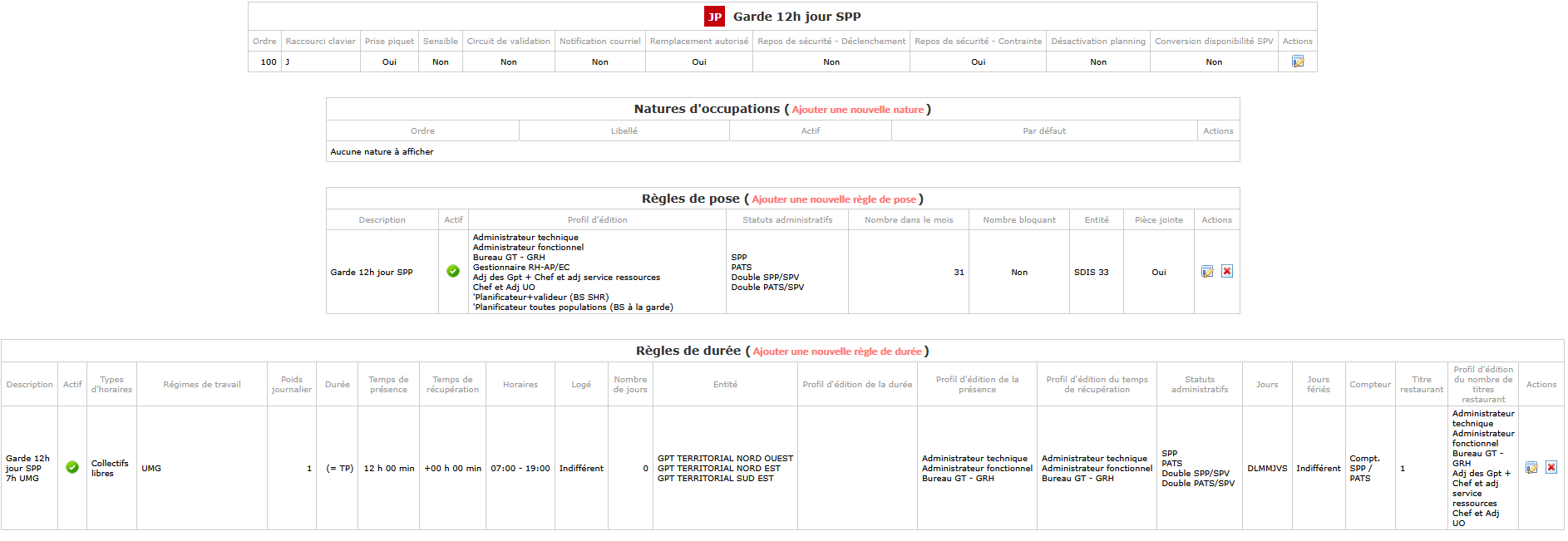The height and width of the screenshot is (541, 1568).
Task: Edit the Garde 12h jour SPP 7h UMG duration rule
Action: pyautogui.click(x=1531, y=468)
